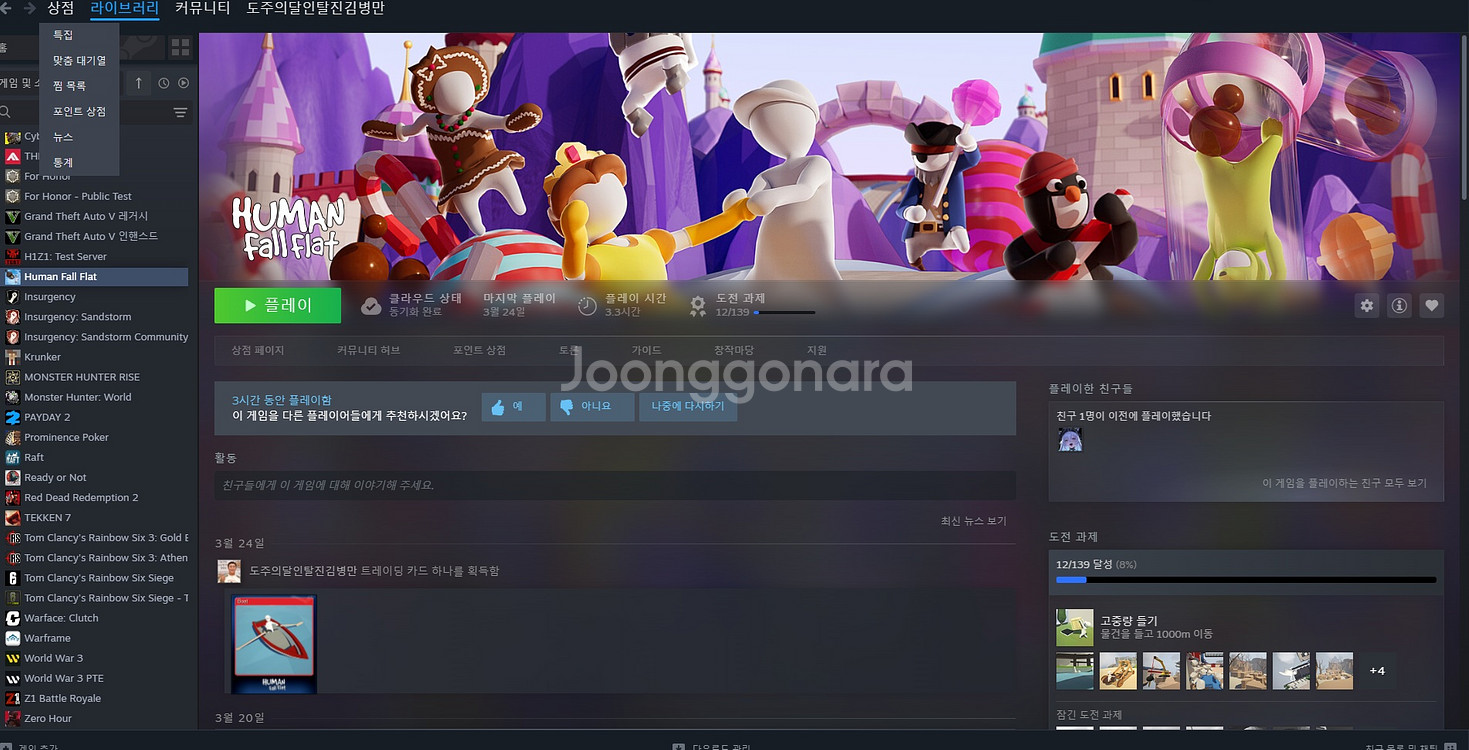The height and width of the screenshot is (750, 1469).
Task: Click 나중에 다시하기 button
Action: [688, 407]
